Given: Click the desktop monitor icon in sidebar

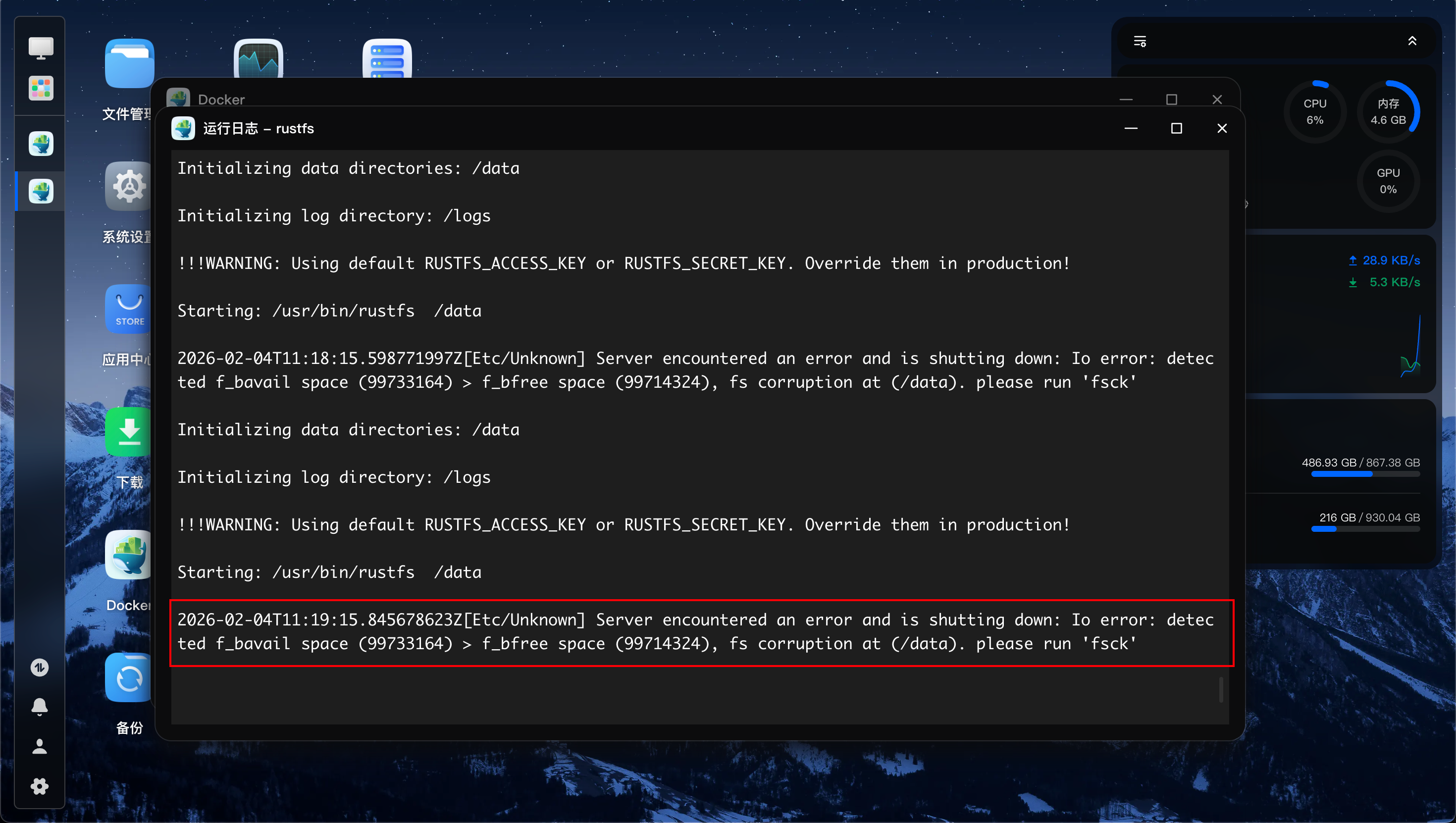Looking at the screenshot, I should click(x=41, y=48).
